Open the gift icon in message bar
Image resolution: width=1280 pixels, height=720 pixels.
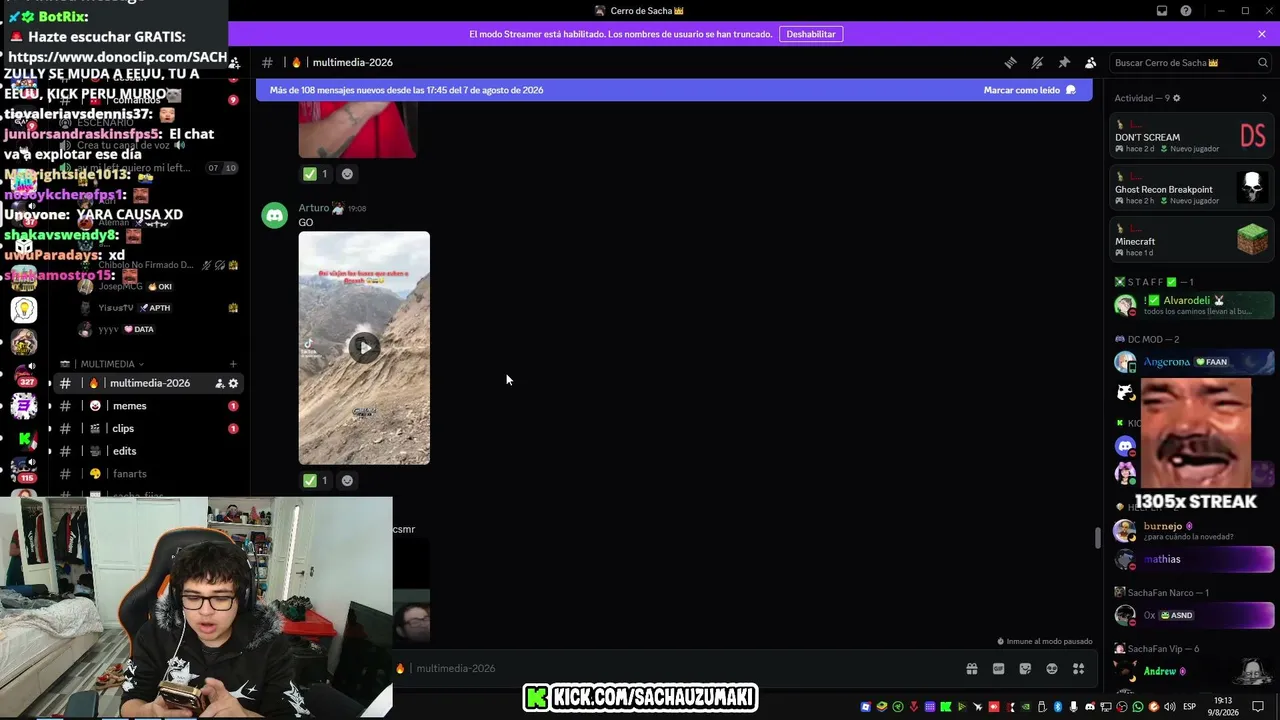[x=971, y=668]
